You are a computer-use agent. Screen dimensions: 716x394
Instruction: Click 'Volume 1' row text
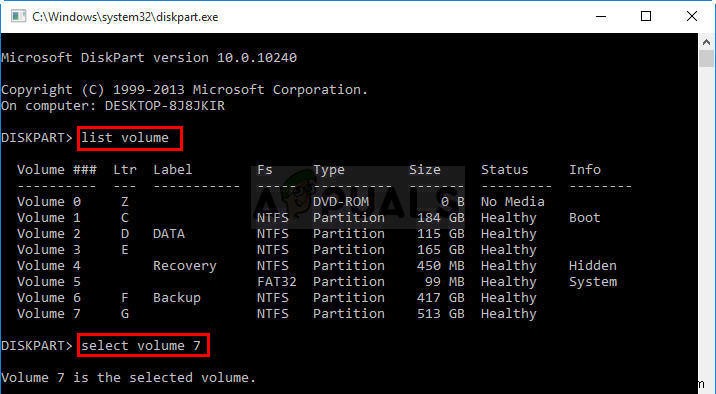pyautogui.click(x=49, y=218)
